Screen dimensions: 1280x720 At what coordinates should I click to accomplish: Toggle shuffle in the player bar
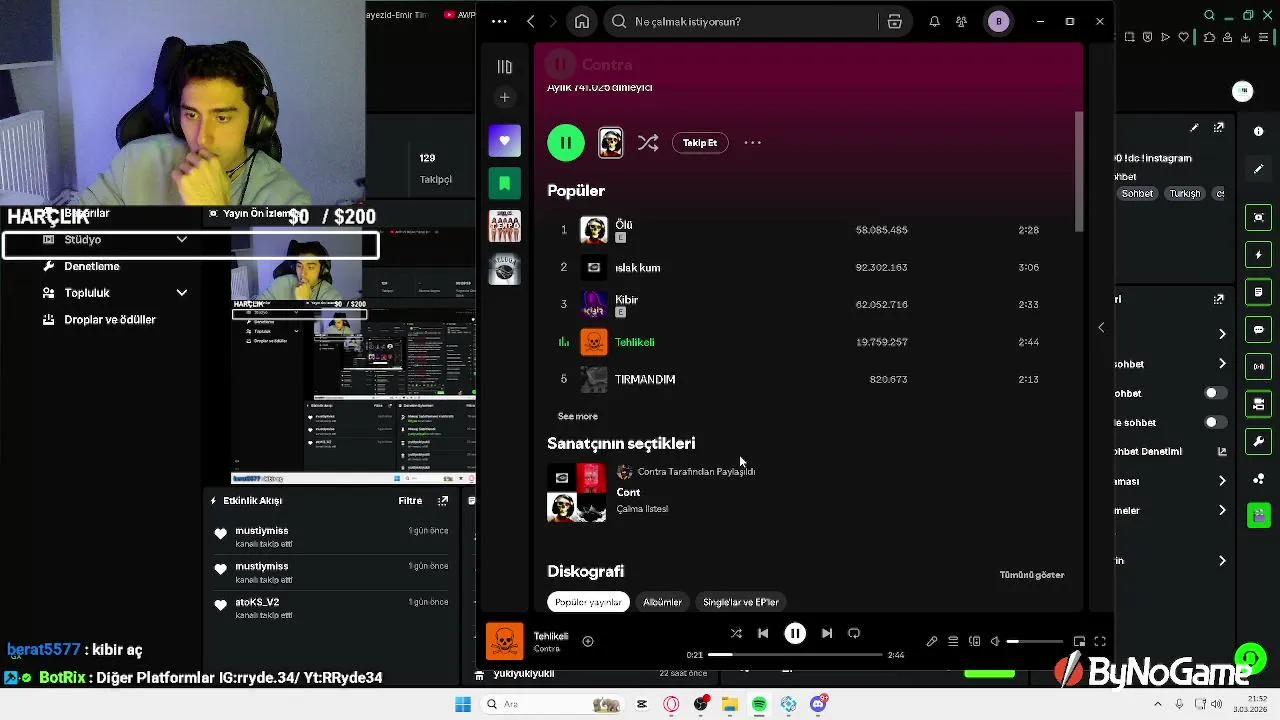tap(736, 633)
